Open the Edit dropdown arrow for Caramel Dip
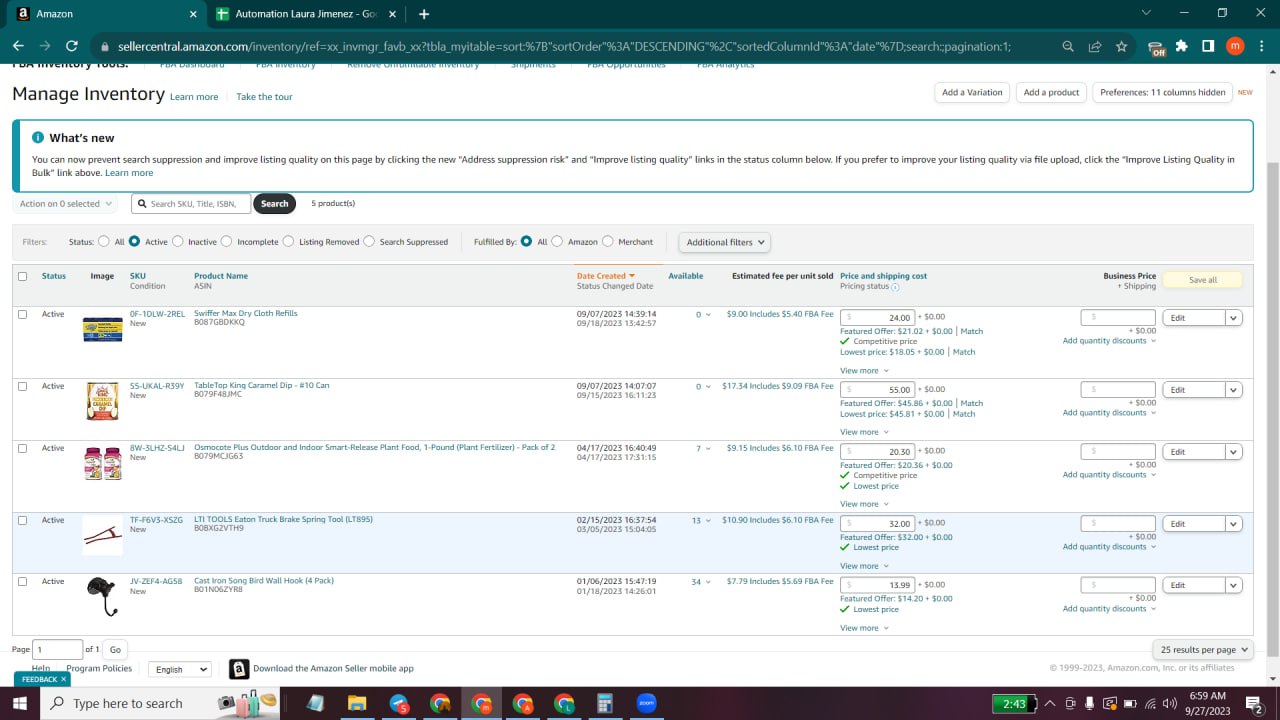 point(1234,390)
